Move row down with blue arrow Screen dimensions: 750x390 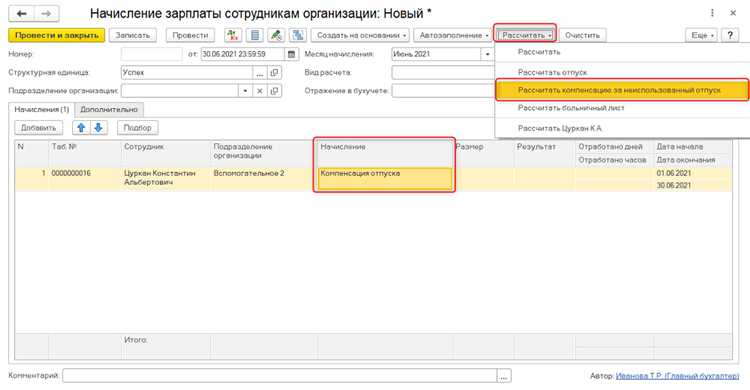coord(99,128)
